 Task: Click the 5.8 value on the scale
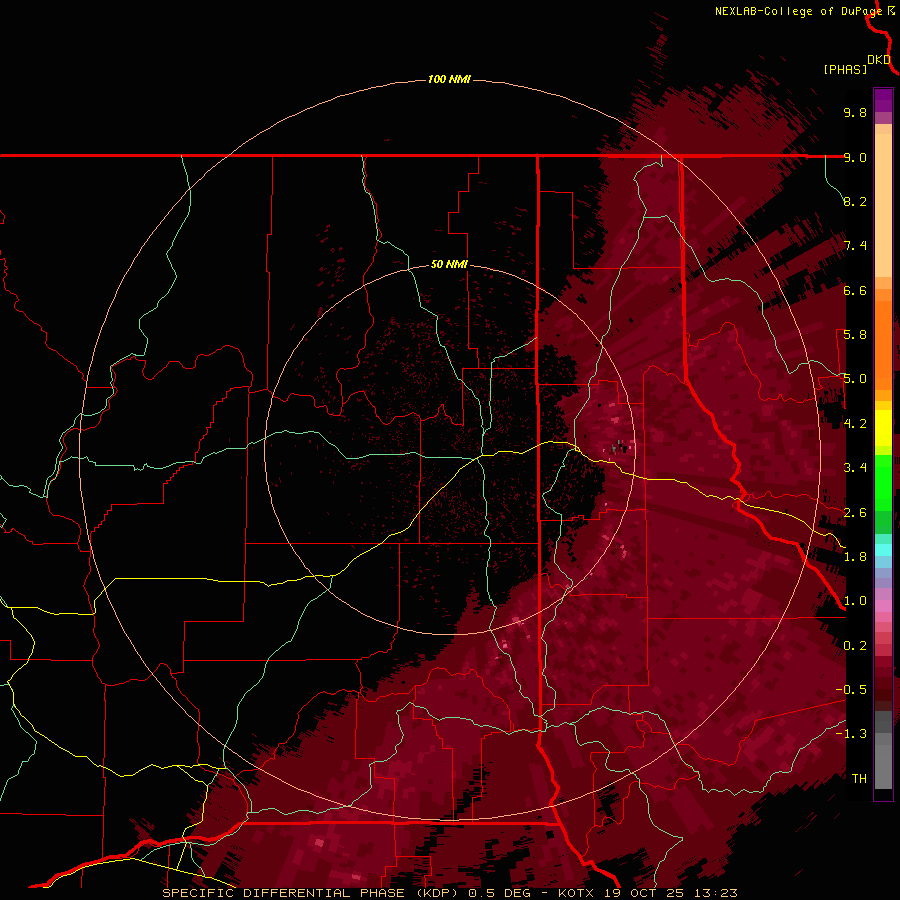pyautogui.click(x=855, y=335)
